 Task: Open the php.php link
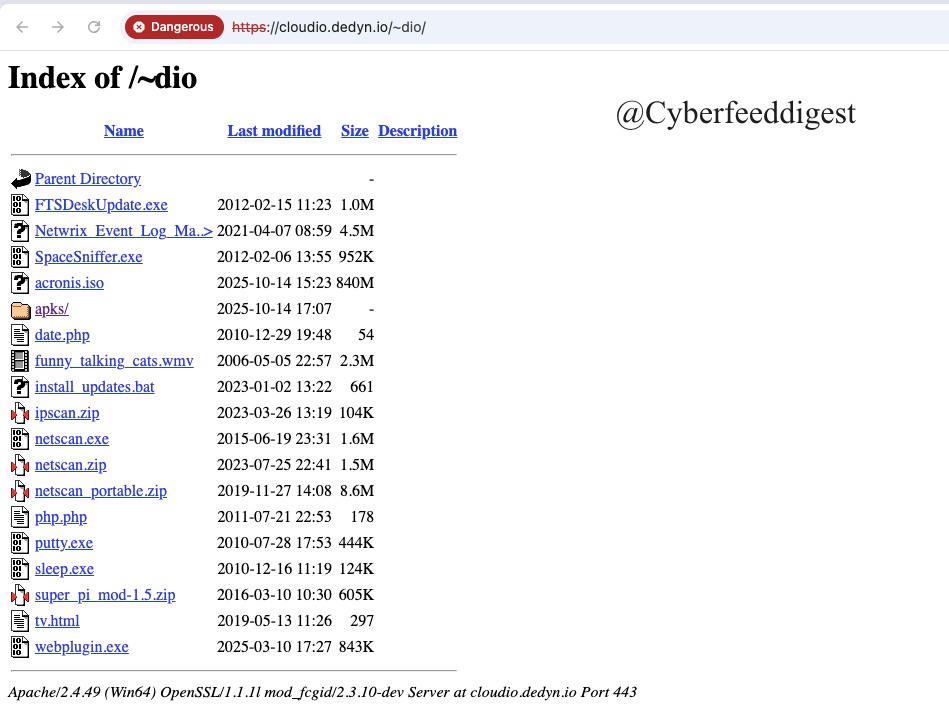[61, 517]
